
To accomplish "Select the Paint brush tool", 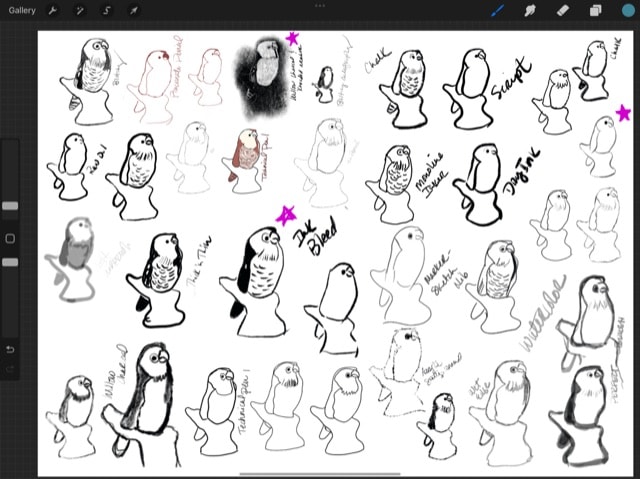I will point(497,10).
